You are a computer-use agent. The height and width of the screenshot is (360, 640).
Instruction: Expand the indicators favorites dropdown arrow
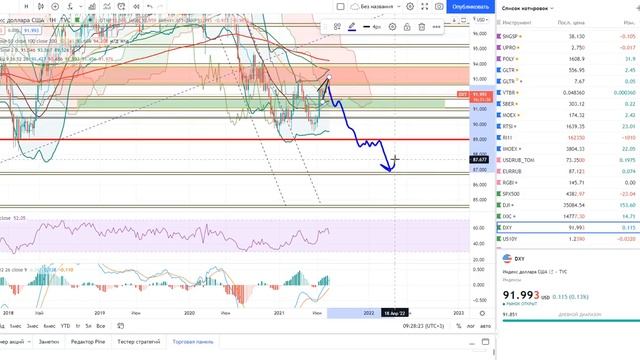pos(80,7)
